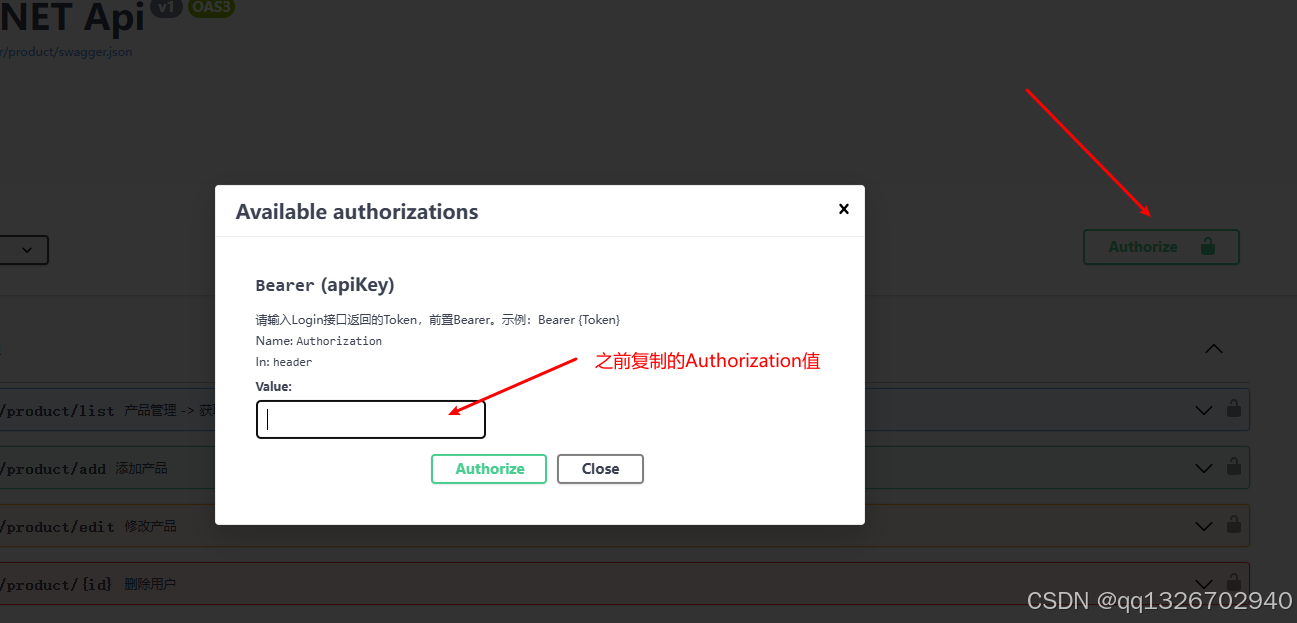Dismiss the dialog with the X button

pos(844,209)
